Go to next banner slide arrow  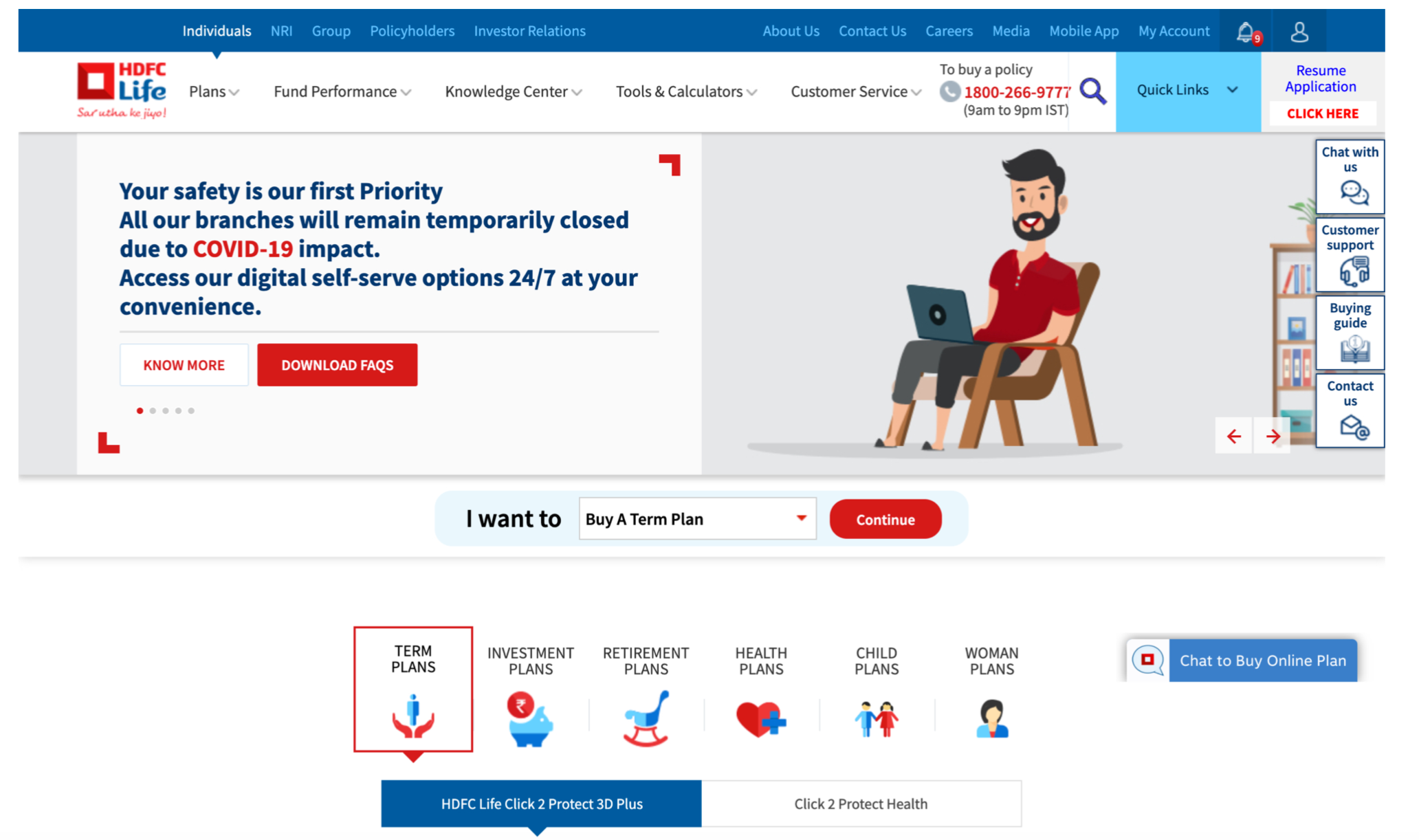[1273, 436]
